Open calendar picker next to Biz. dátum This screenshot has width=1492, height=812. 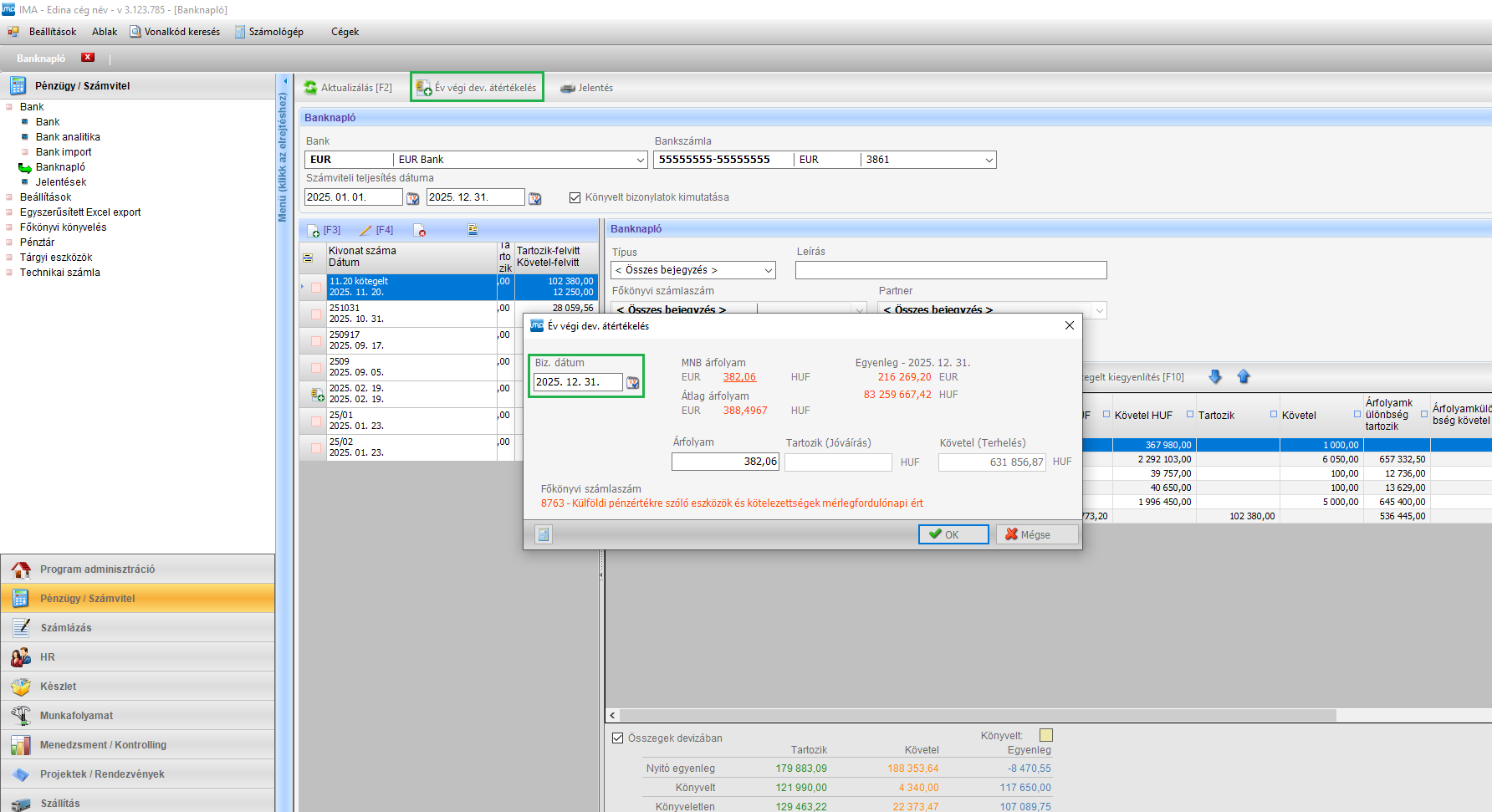pyautogui.click(x=633, y=383)
